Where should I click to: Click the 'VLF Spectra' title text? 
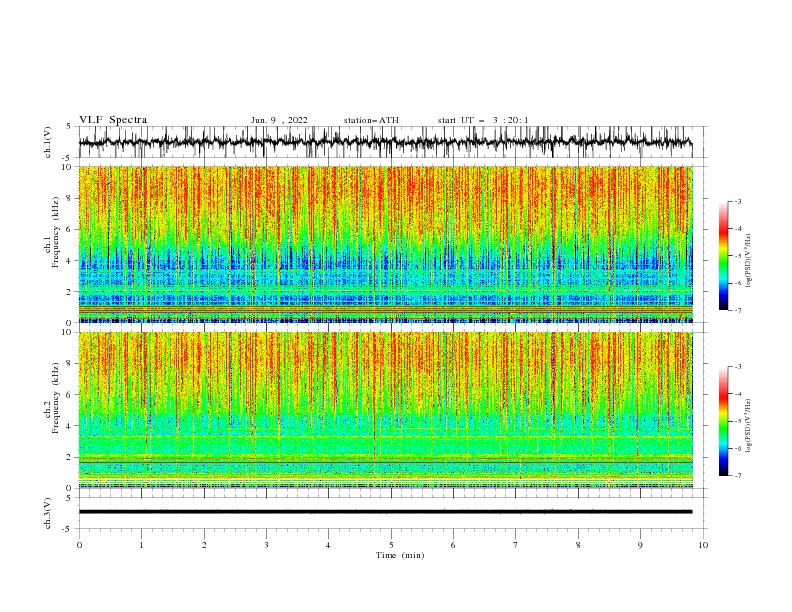coord(113,120)
